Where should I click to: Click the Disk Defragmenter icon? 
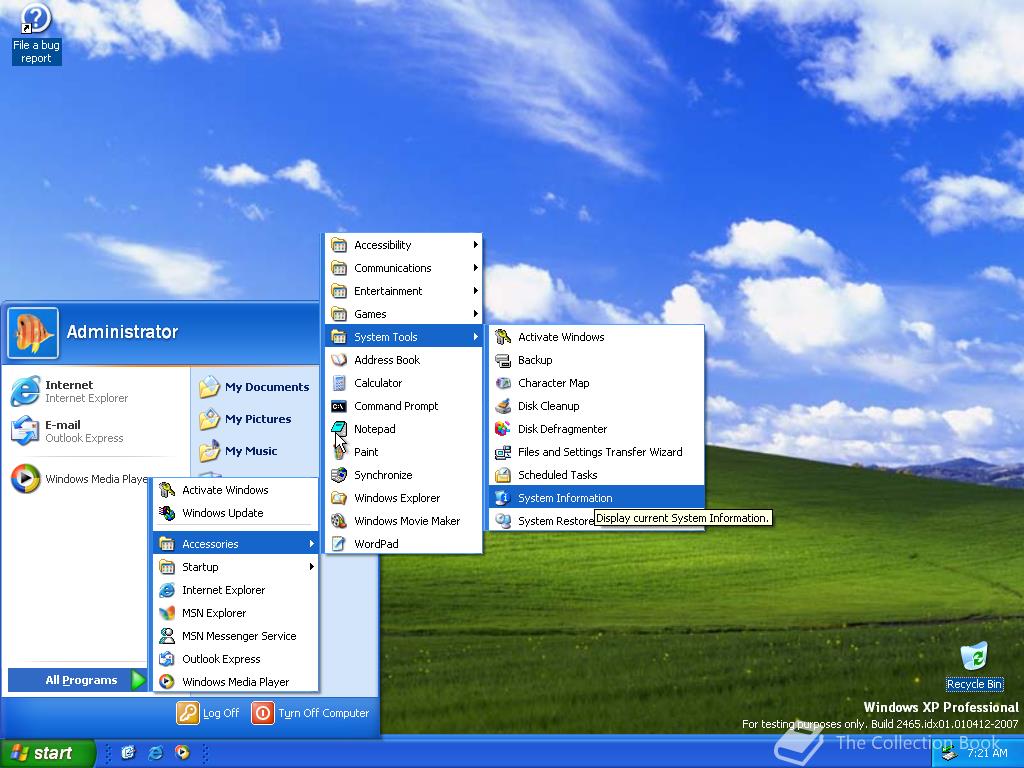[502, 429]
